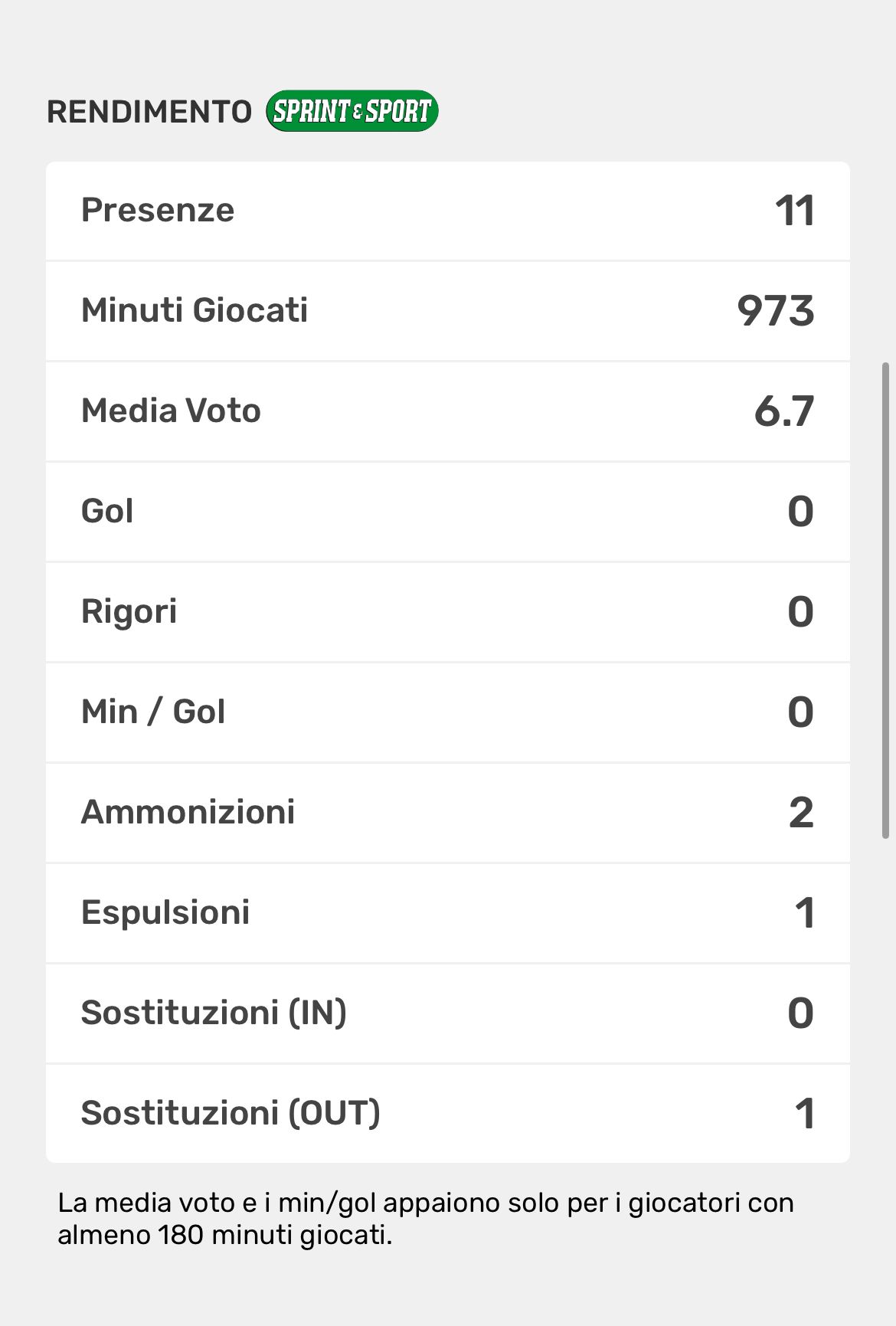Screen dimensions: 896x1326
Task: Tap the Gol row label
Action: tap(107, 511)
